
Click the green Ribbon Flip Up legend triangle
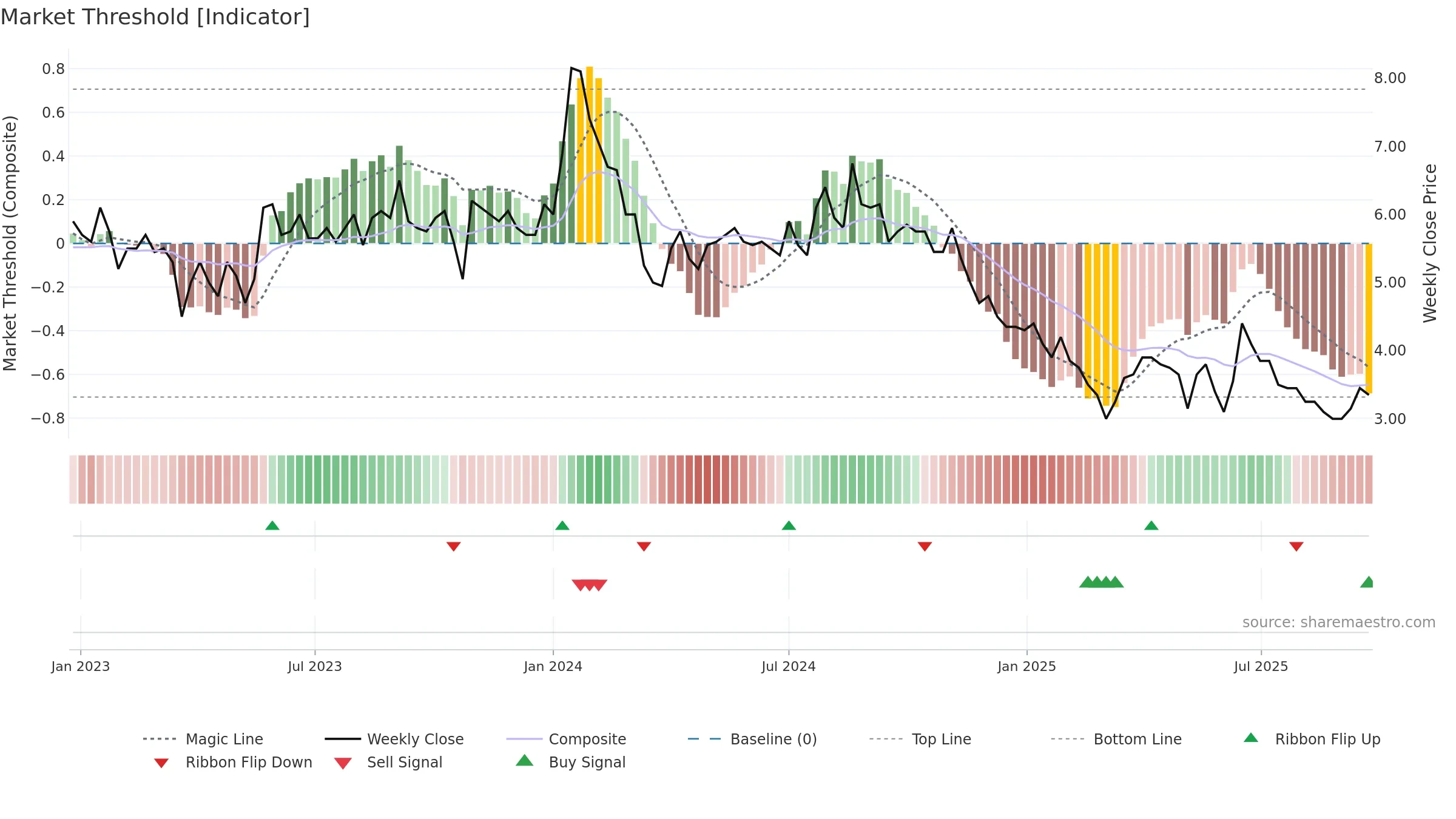coord(1251,738)
